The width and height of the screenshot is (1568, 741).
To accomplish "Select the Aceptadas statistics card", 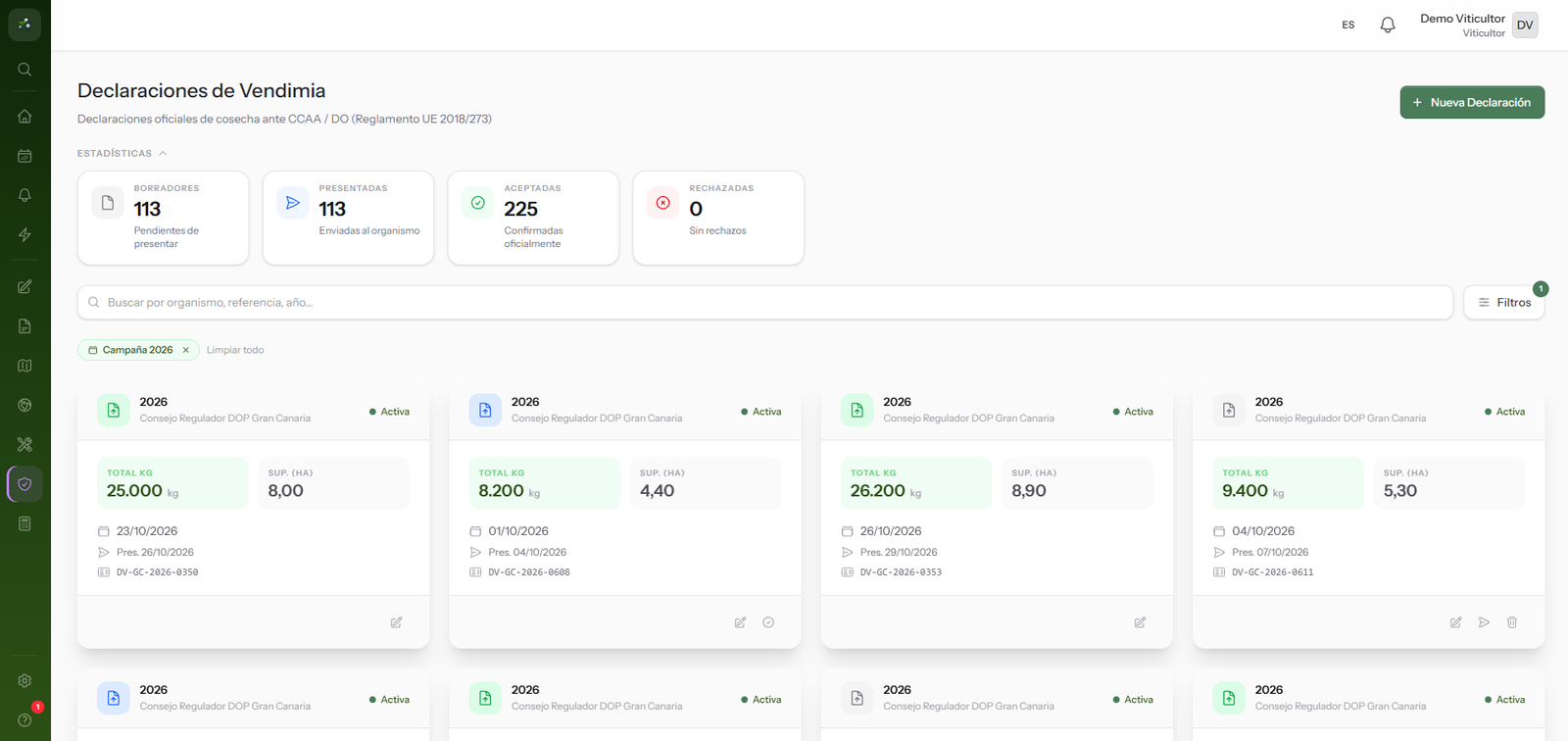I will pos(533,218).
